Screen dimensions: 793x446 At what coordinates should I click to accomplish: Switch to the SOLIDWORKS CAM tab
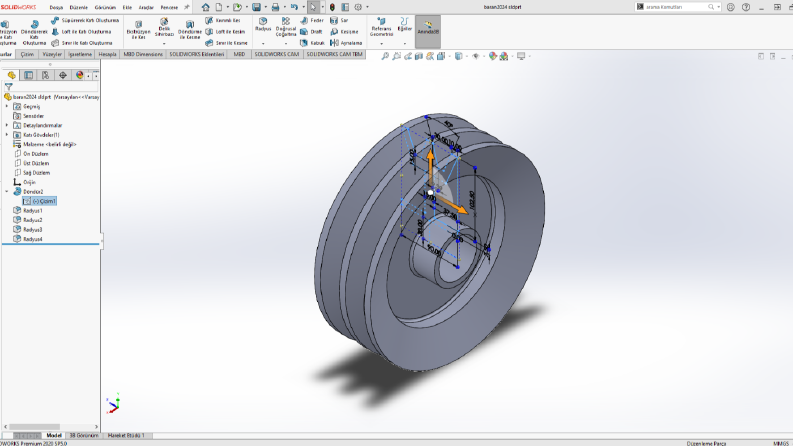pos(277,54)
